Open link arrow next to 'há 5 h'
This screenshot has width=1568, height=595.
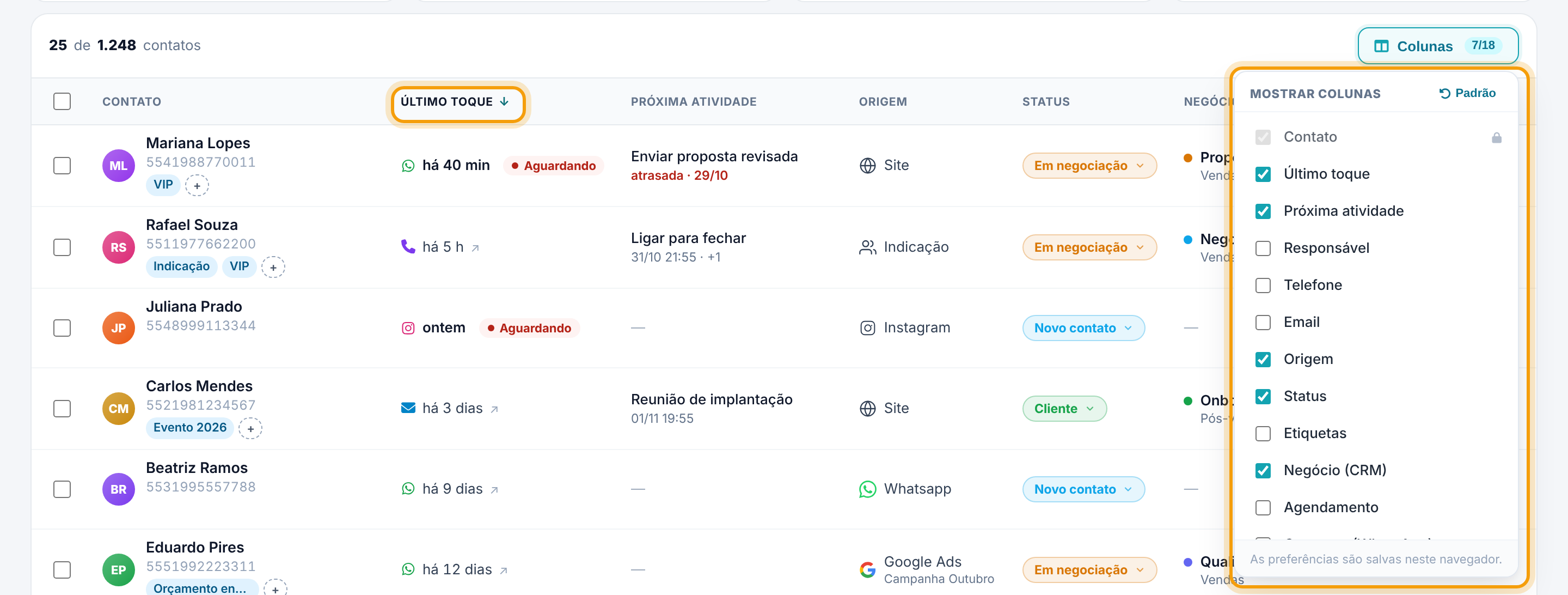pos(476,248)
